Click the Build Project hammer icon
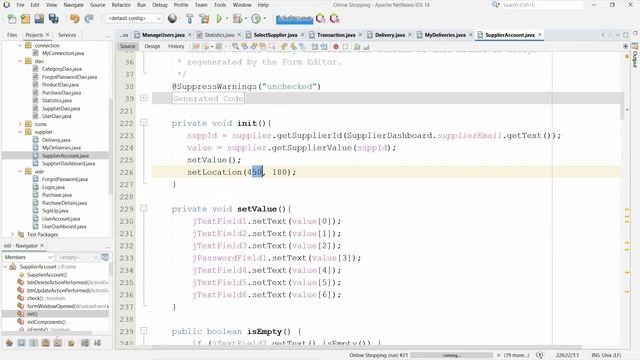This screenshot has height=360, width=640. tap(189, 18)
